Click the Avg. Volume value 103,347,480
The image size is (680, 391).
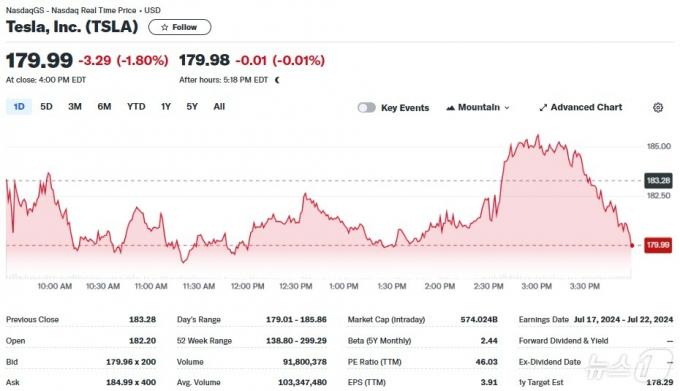click(302, 382)
